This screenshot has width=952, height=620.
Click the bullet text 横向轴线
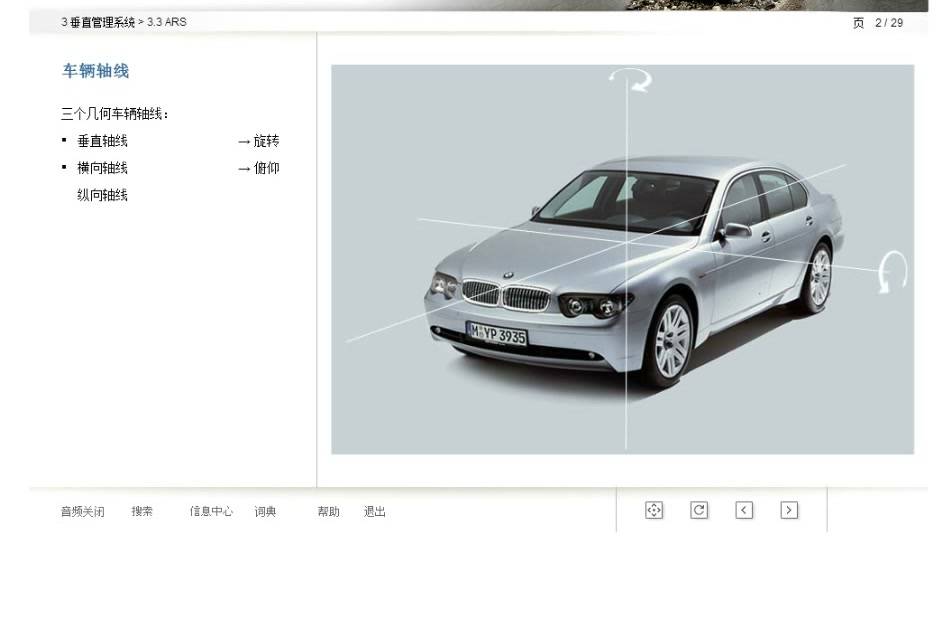point(102,168)
